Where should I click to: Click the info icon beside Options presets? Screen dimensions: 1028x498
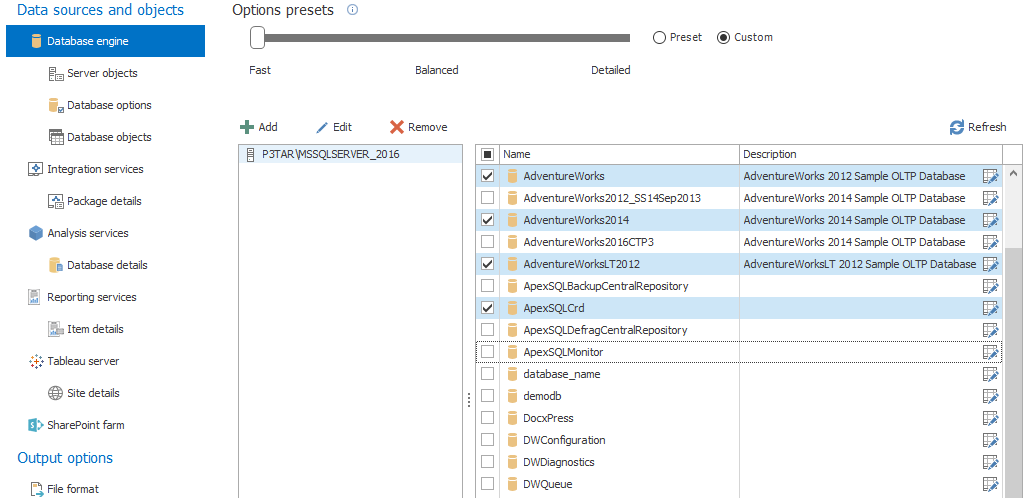pos(352,10)
